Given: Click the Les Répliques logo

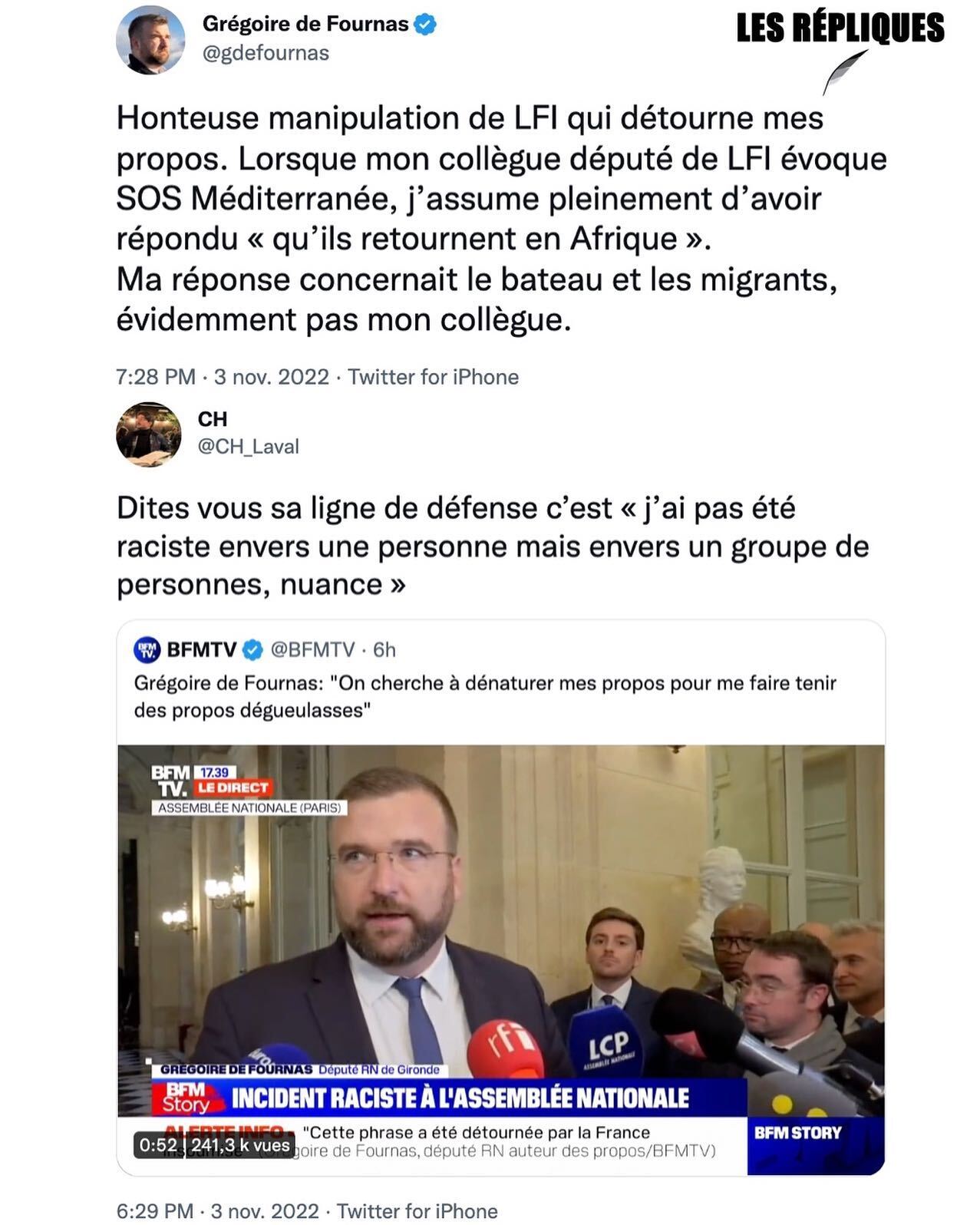Looking at the screenshot, I should [840, 28].
